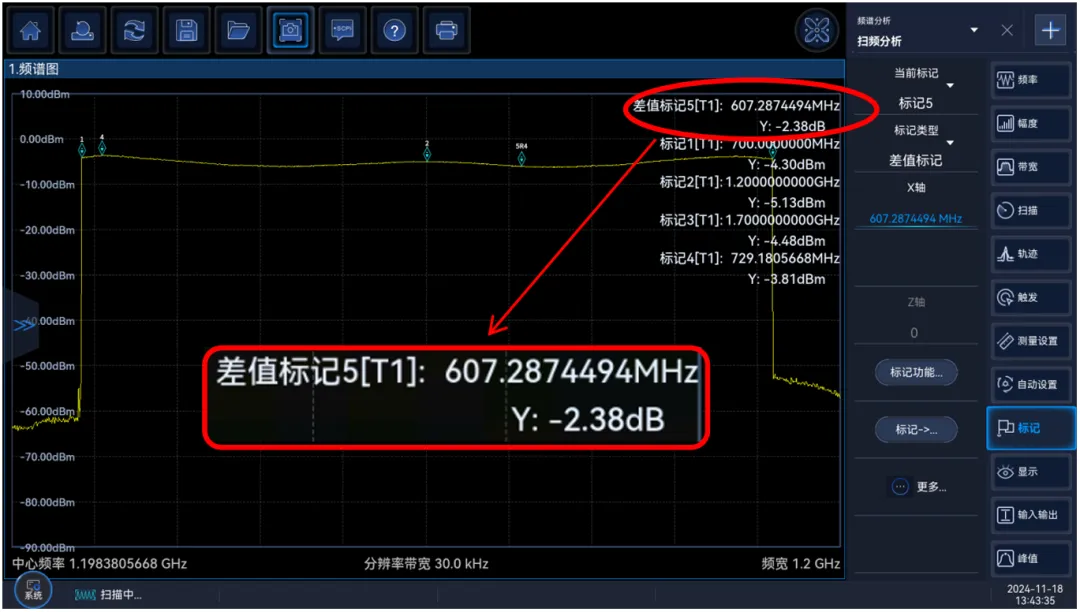Image resolution: width=1080 pixels, height=612 pixels.
Task: Click the X轴 frequency value field
Action: [x=915, y=219]
